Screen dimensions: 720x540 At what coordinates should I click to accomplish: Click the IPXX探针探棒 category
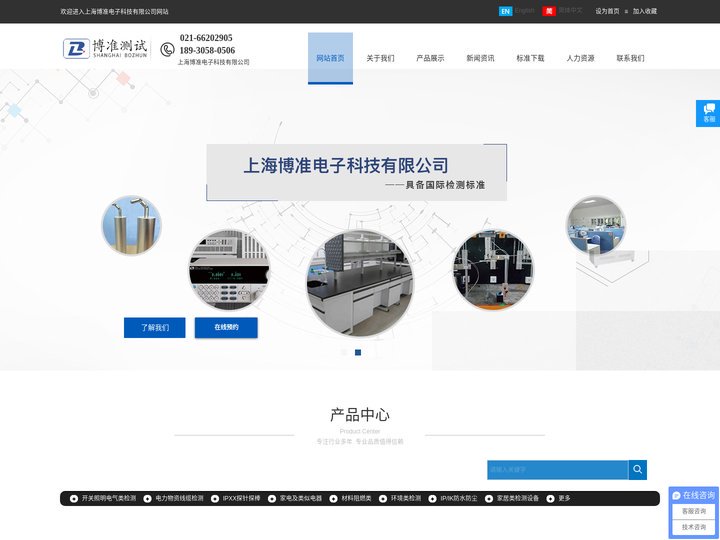coord(242,498)
